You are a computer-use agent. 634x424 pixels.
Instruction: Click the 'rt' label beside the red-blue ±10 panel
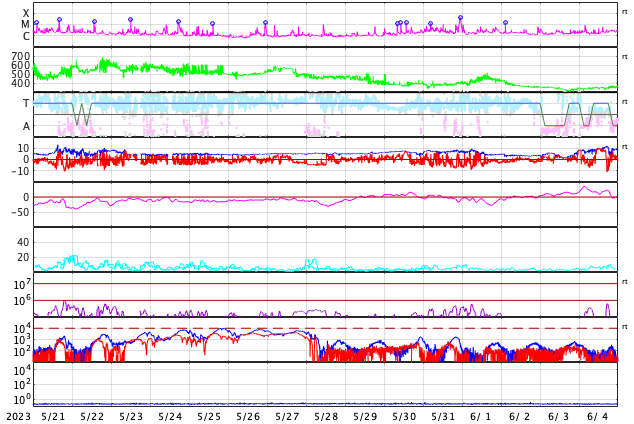(x=625, y=147)
